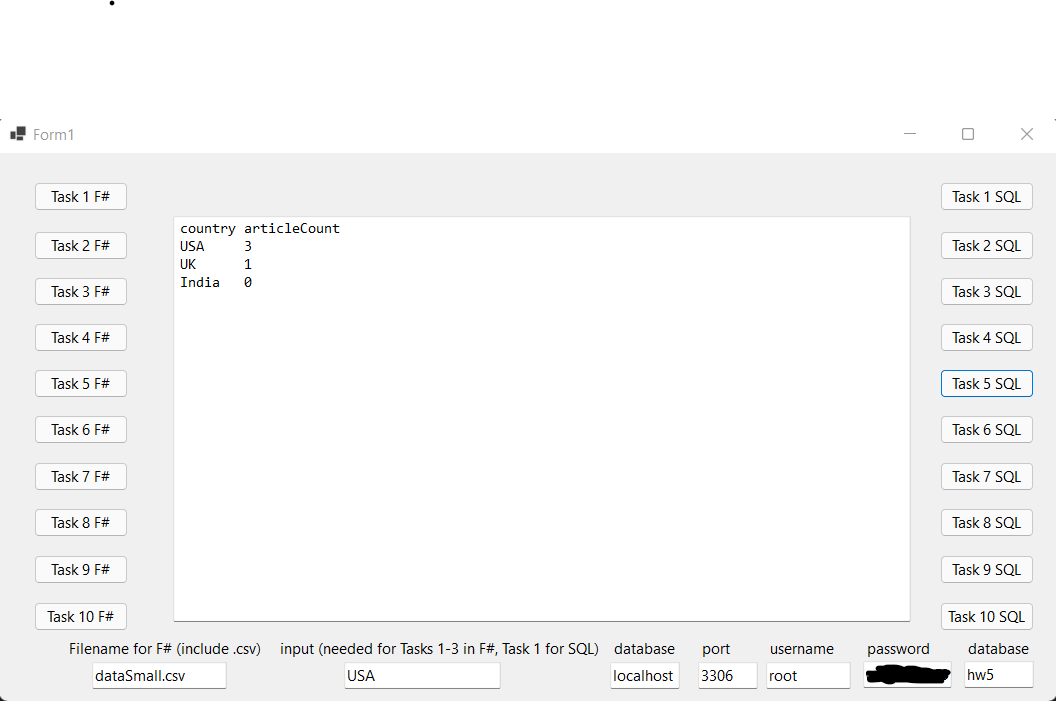
Task: Execute Task 10 F#
Action: coord(81,616)
